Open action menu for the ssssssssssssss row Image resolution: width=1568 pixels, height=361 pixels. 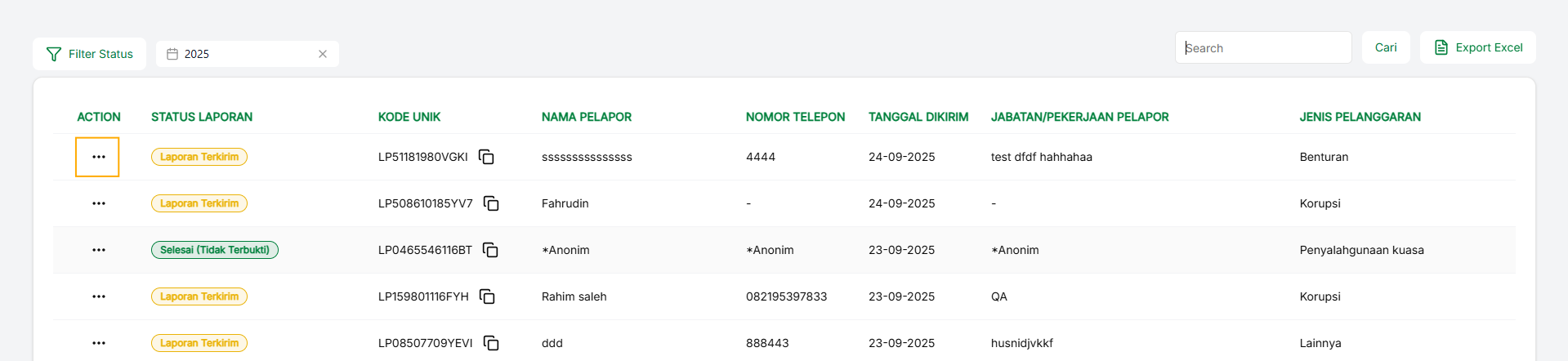tap(98, 157)
